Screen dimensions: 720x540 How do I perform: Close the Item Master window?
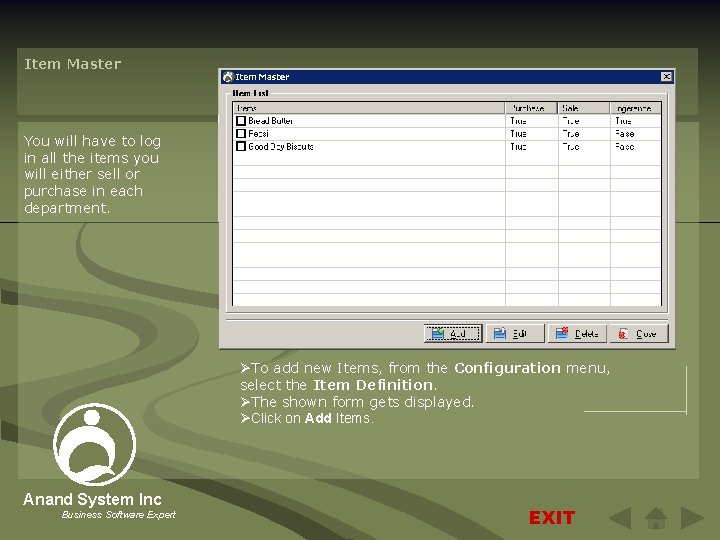666,77
